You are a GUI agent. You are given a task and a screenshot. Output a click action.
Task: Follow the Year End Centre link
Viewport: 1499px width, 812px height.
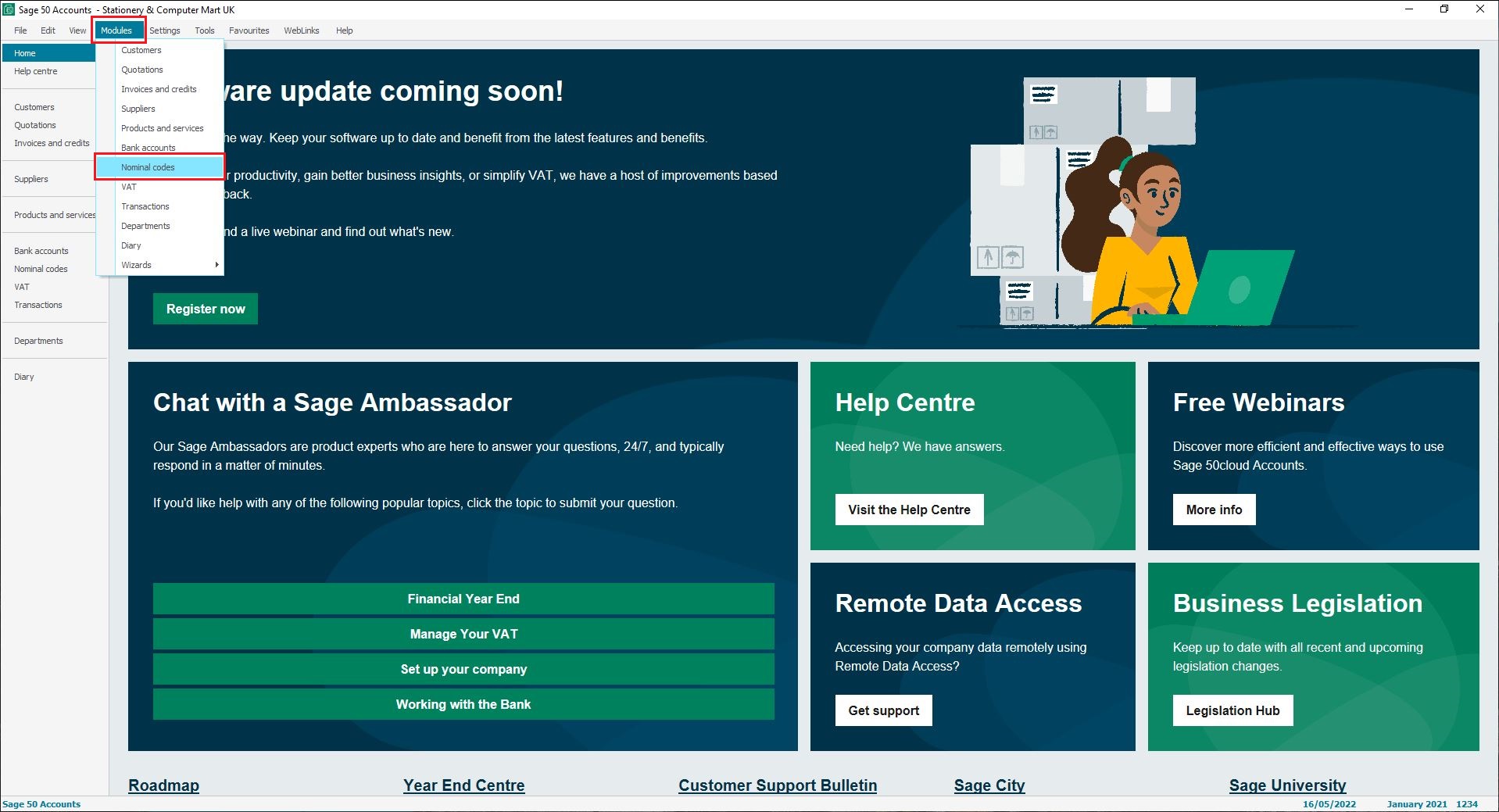click(x=463, y=785)
